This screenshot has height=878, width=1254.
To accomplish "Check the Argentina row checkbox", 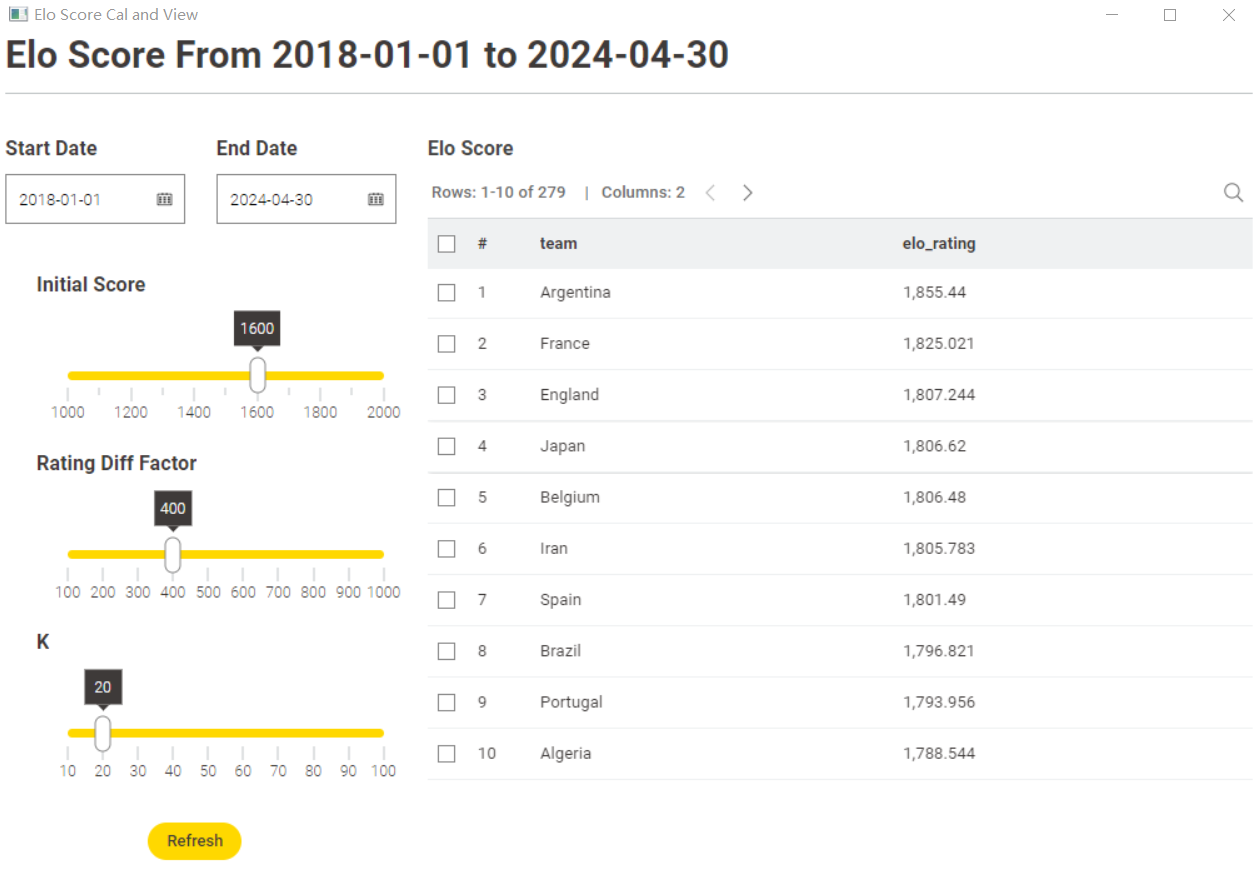I will point(447,292).
